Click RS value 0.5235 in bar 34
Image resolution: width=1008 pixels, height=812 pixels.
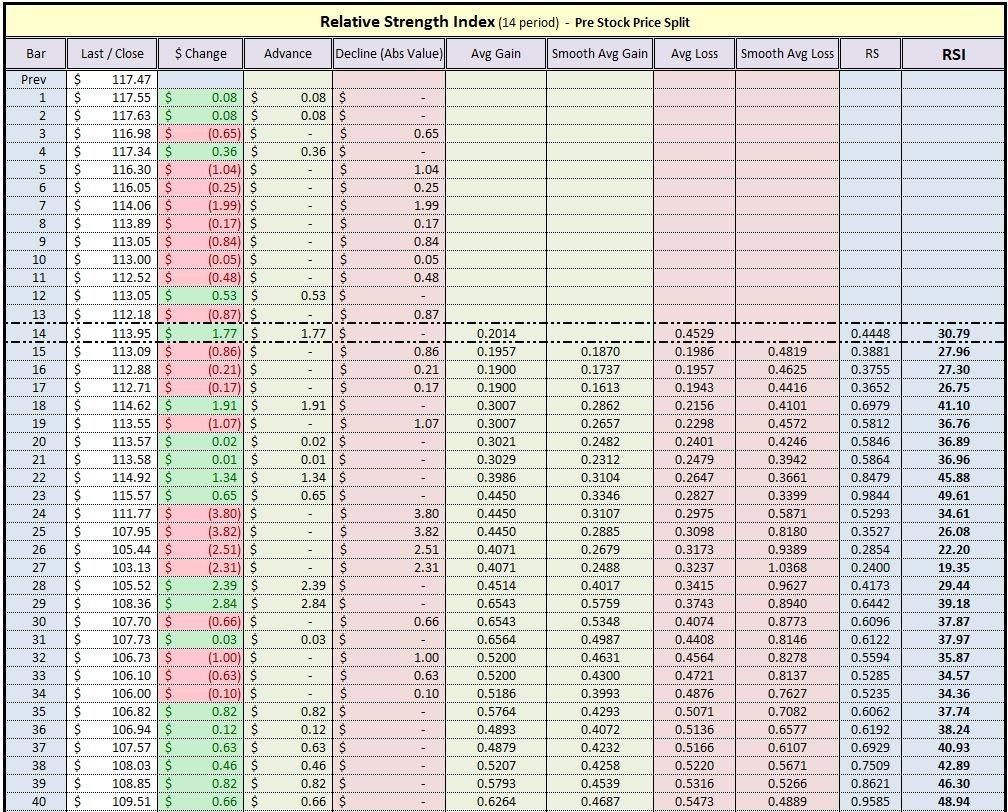coord(871,694)
